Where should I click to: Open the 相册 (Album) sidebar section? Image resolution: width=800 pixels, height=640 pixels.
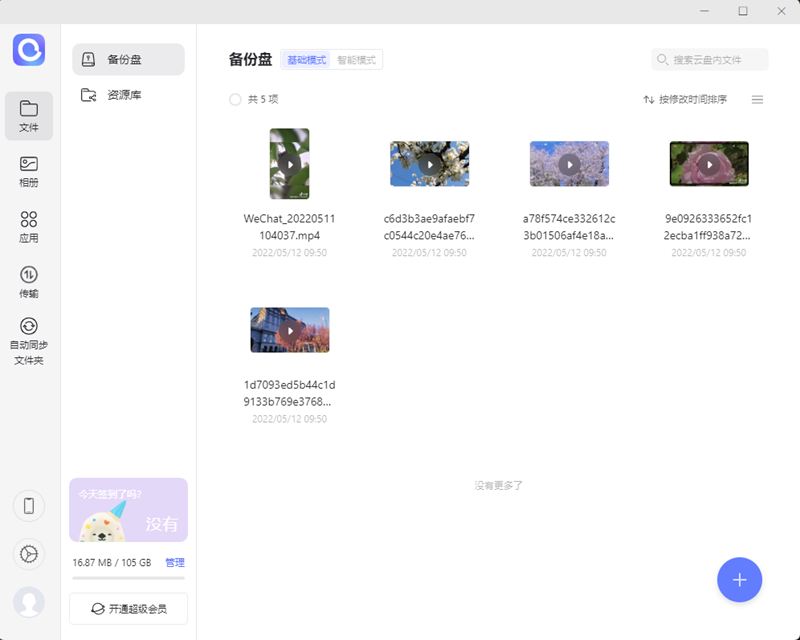(29, 171)
